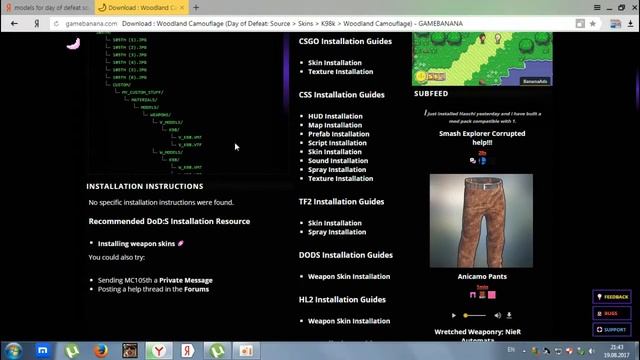Select the 'Download : Woodland' tab
The width and height of the screenshot is (640, 360).
click(x=142, y=7)
